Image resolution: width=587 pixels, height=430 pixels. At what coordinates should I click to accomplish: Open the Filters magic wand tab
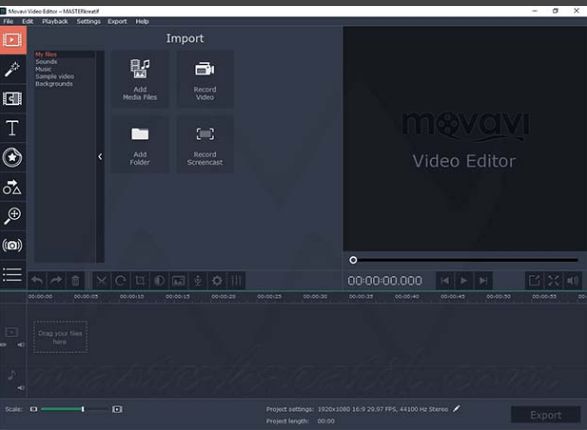click(13, 70)
